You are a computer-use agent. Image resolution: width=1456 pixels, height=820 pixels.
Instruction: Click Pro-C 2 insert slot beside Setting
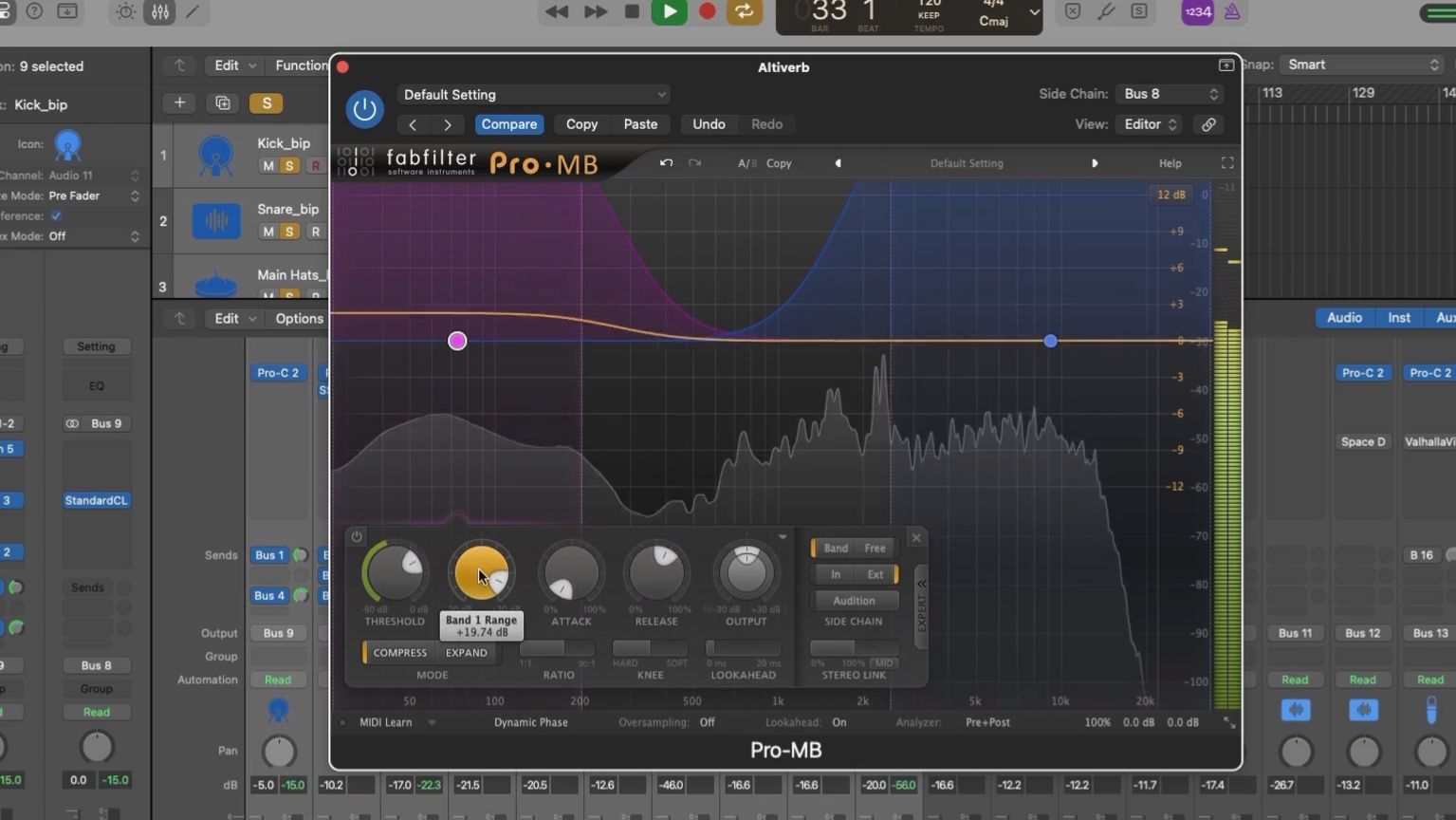coord(278,373)
